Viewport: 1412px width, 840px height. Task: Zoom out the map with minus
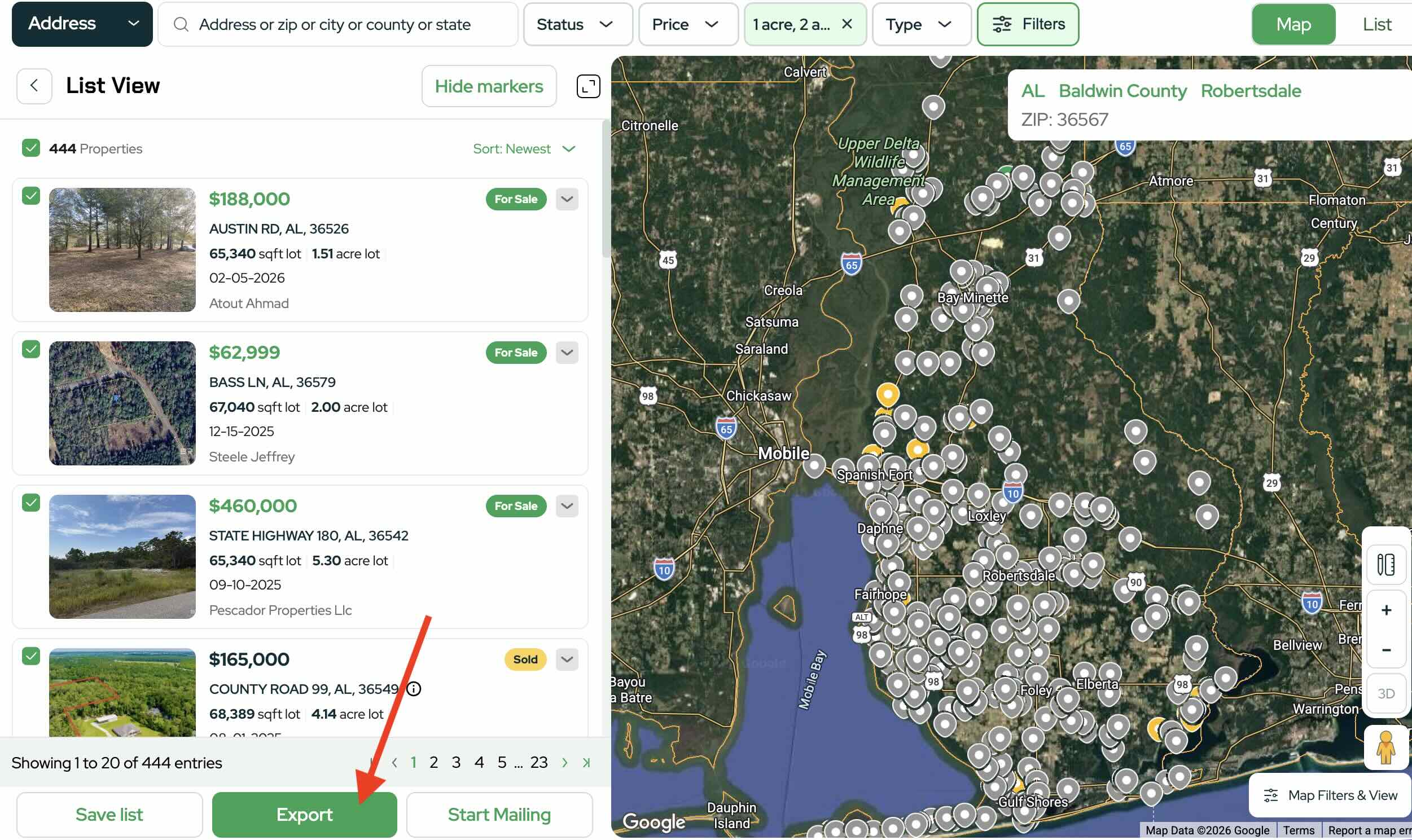pos(1385,650)
